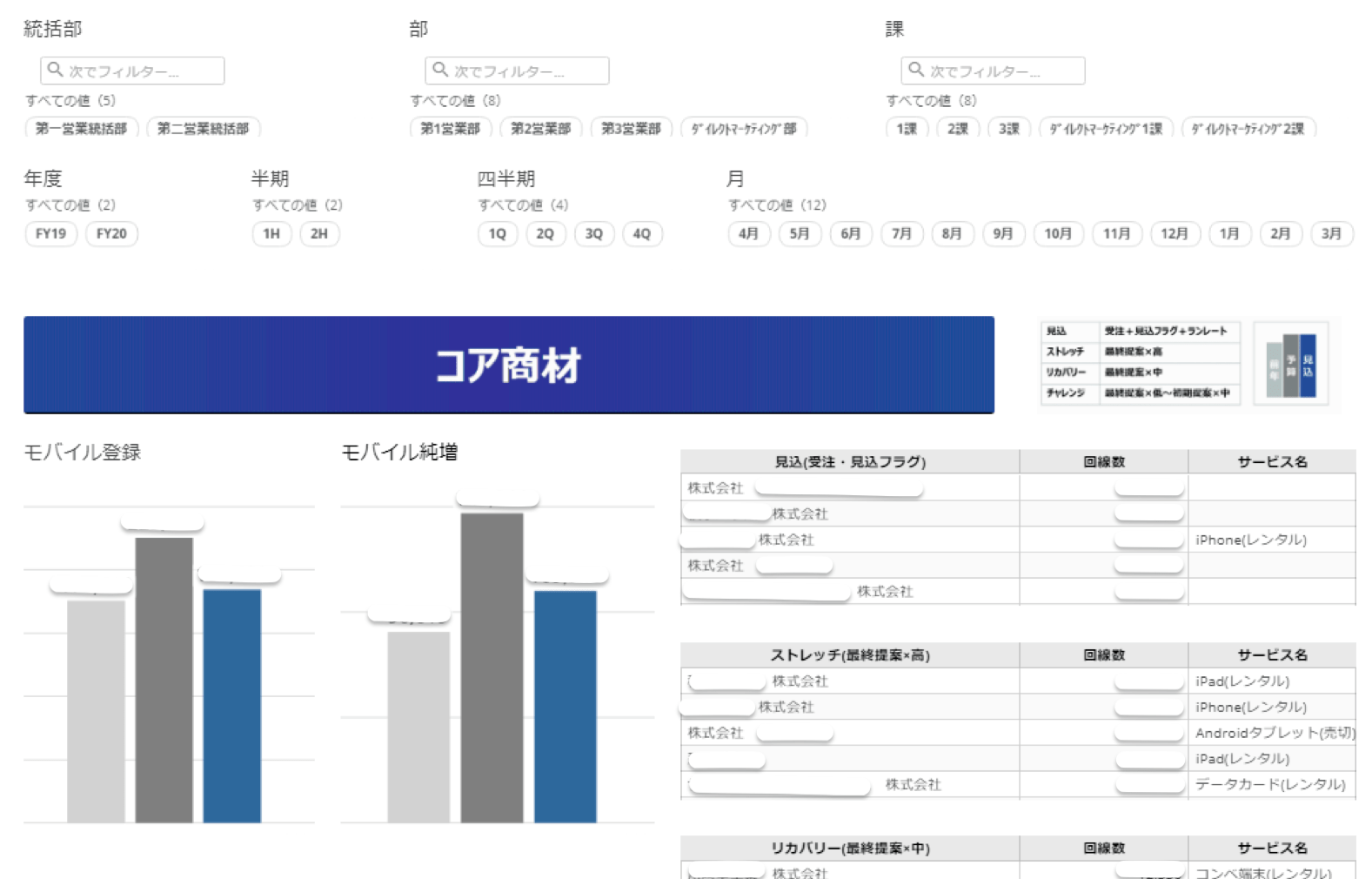Choose fiscal year FY20

point(111,233)
